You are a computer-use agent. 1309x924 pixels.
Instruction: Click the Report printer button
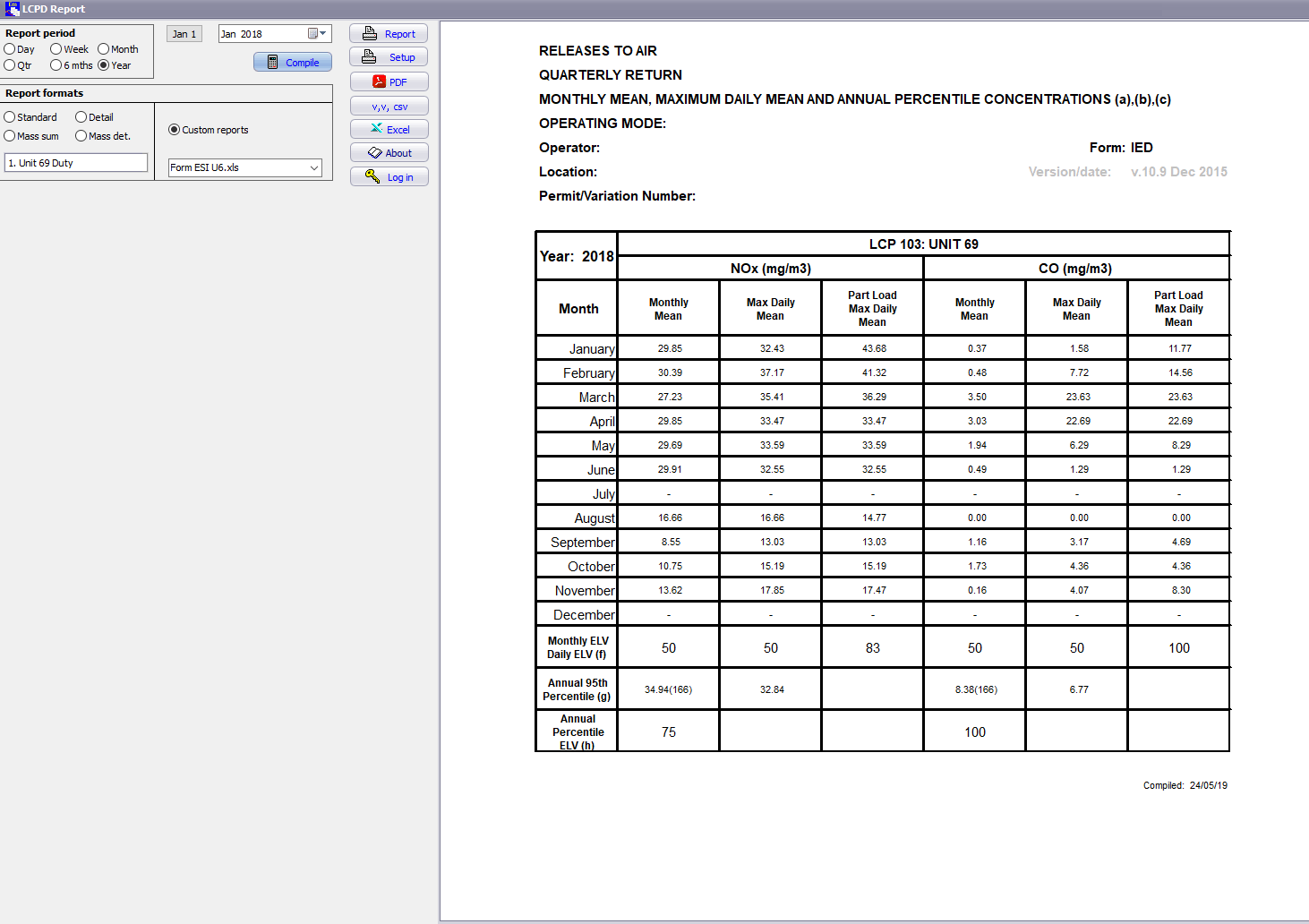(389, 34)
